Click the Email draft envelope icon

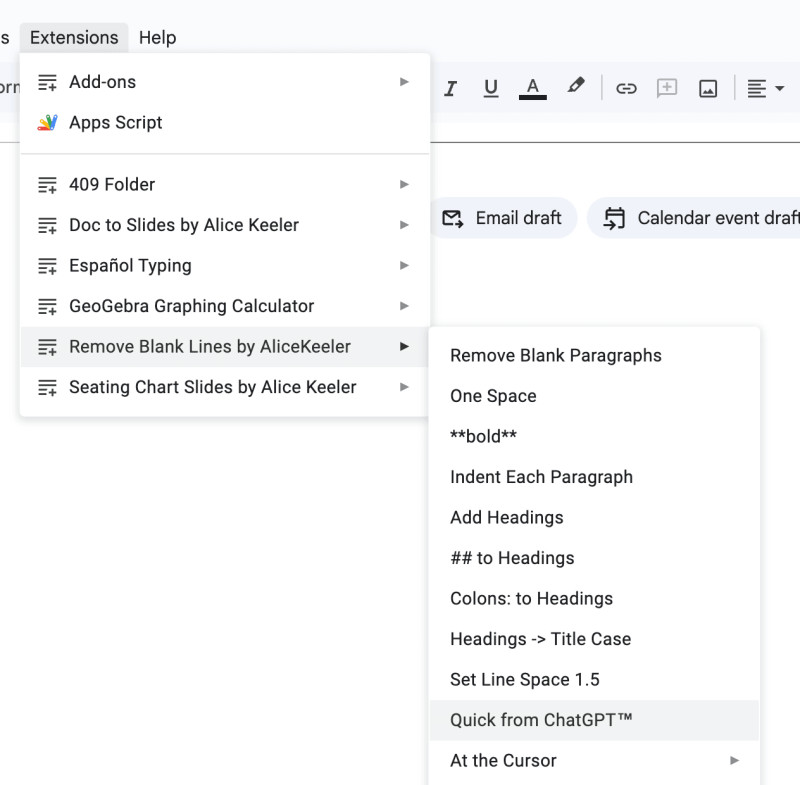click(453, 218)
